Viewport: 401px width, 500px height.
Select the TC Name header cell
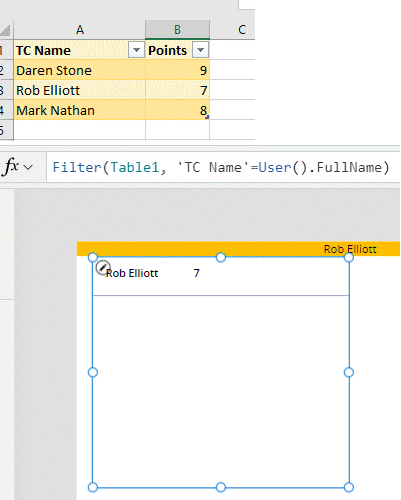pyautogui.click(x=79, y=50)
